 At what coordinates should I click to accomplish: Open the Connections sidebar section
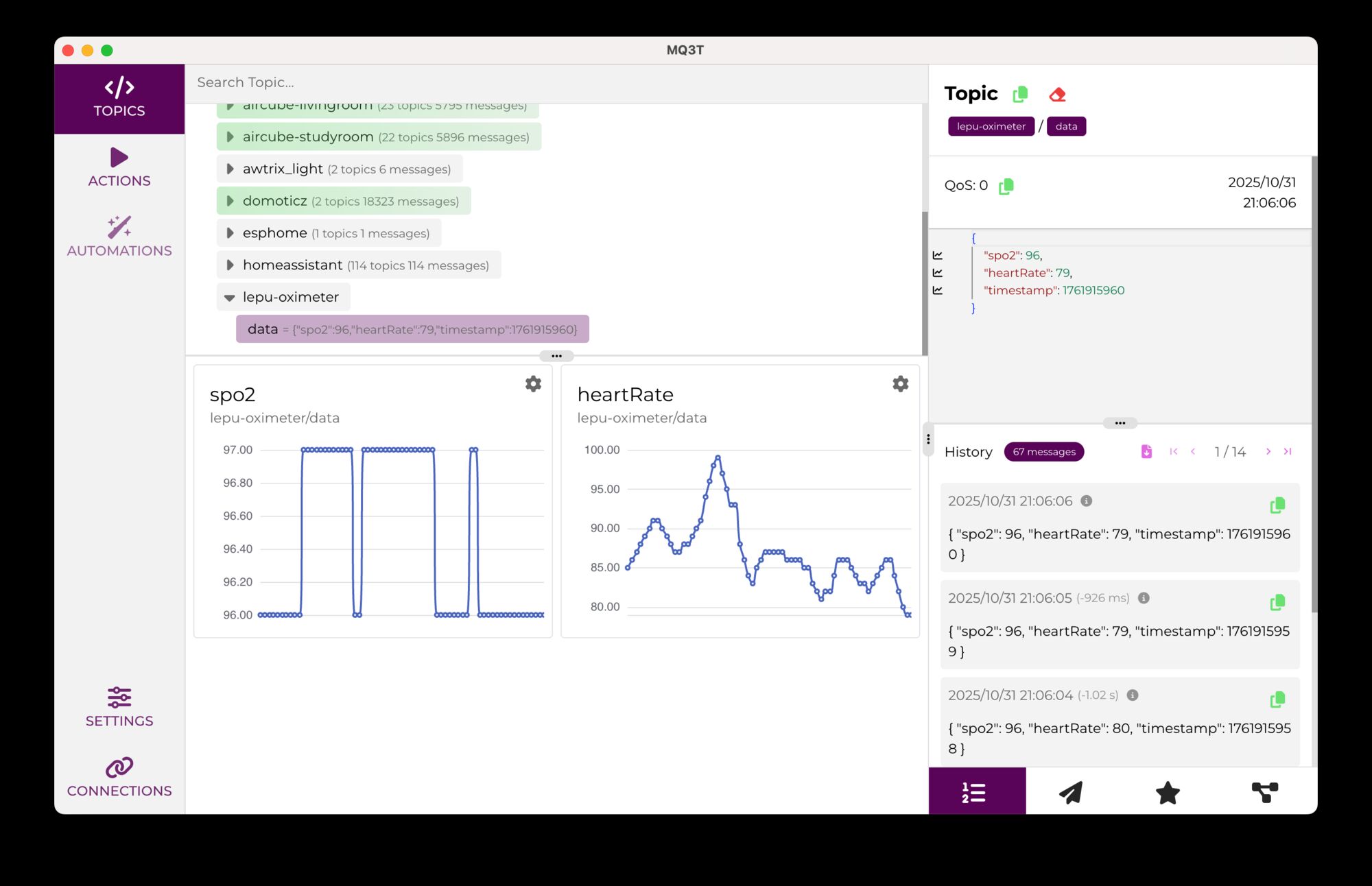pyautogui.click(x=119, y=777)
